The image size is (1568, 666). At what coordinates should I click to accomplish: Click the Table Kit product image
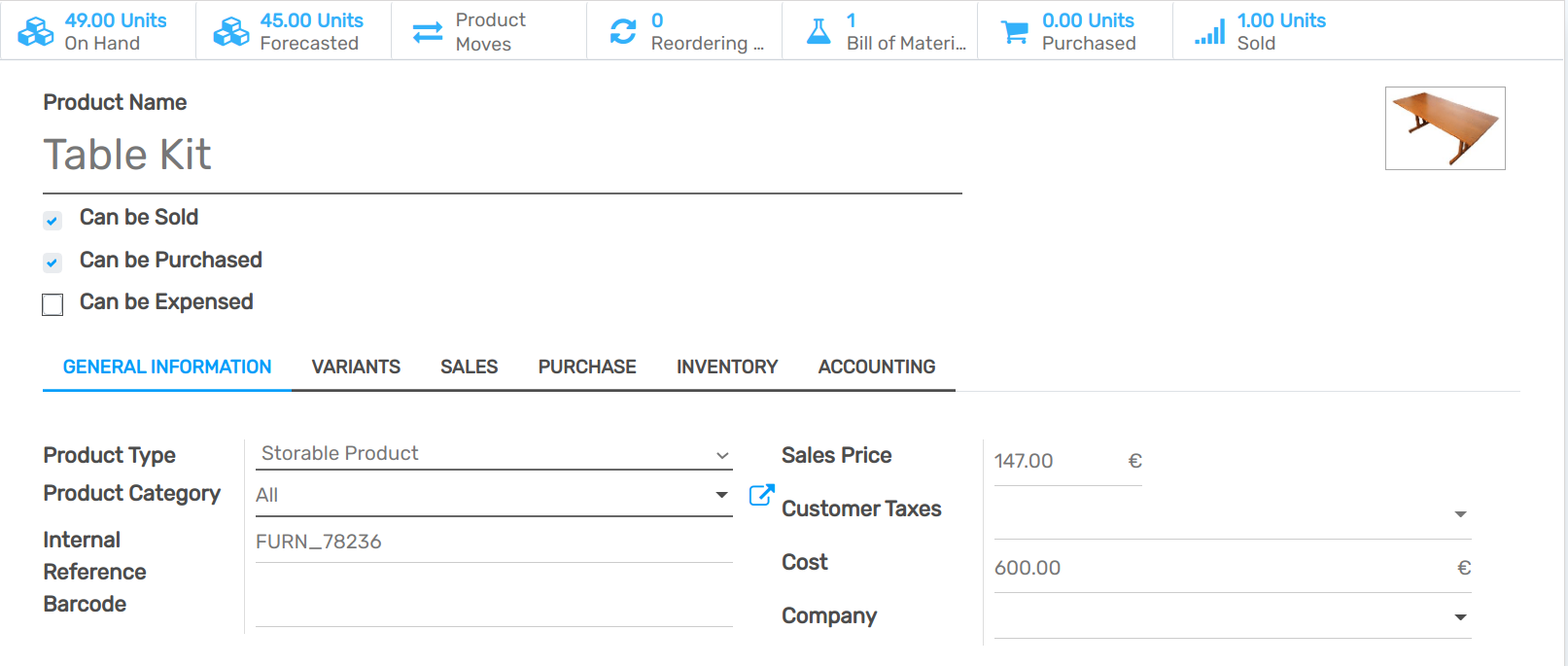1445,128
